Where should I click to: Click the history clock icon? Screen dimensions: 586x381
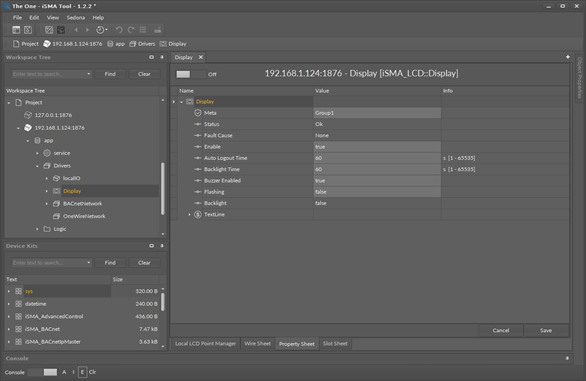coord(101,30)
